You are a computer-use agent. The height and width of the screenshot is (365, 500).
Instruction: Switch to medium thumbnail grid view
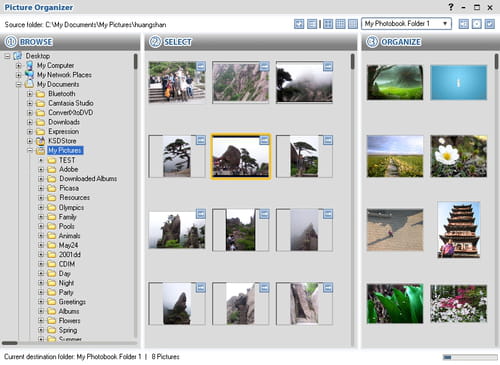coord(340,24)
